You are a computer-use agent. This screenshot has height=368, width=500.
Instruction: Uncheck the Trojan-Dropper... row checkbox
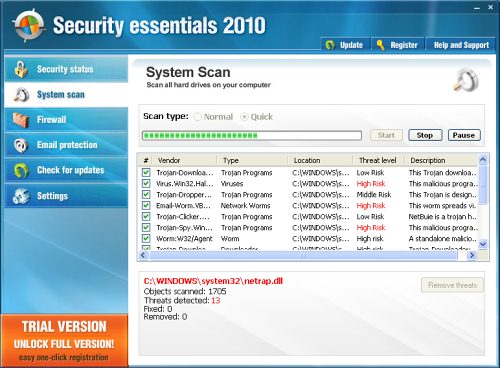146,195
